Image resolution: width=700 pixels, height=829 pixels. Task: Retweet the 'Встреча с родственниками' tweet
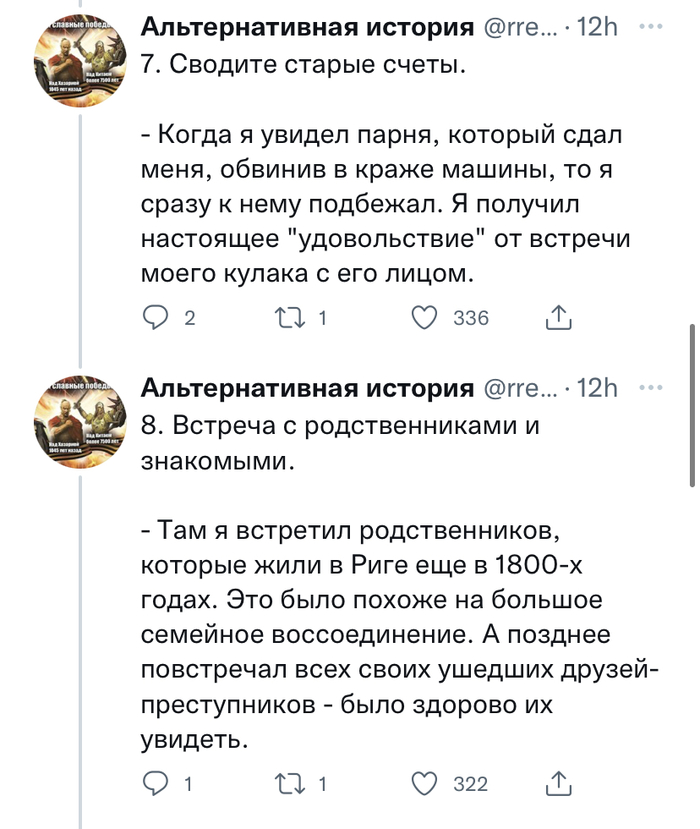pos(289,783)
